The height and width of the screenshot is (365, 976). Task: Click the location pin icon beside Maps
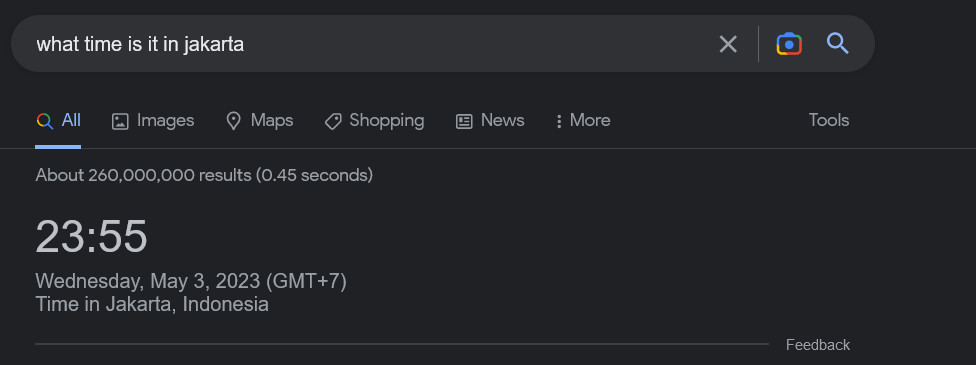233,121
